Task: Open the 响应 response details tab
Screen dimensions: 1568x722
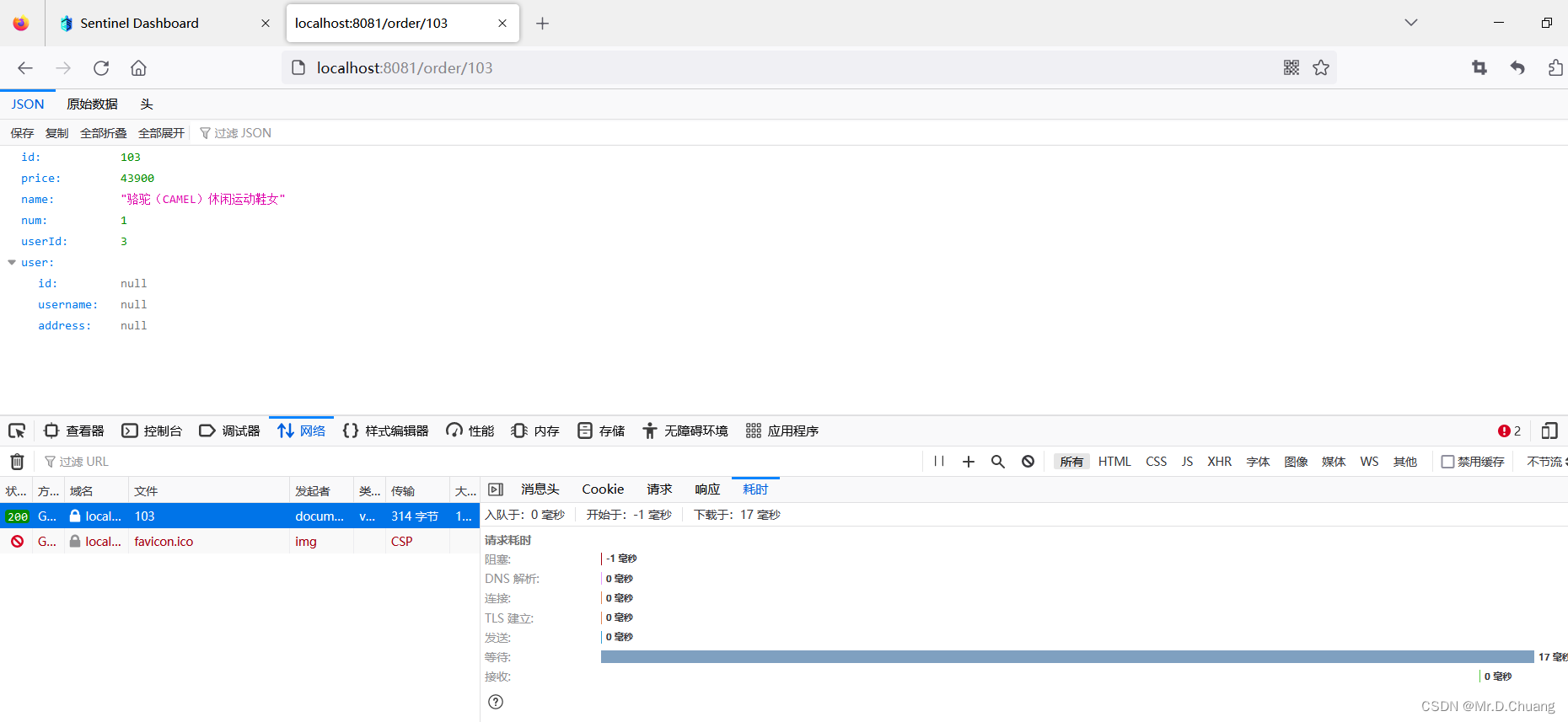Action: [x=707, y=489]
